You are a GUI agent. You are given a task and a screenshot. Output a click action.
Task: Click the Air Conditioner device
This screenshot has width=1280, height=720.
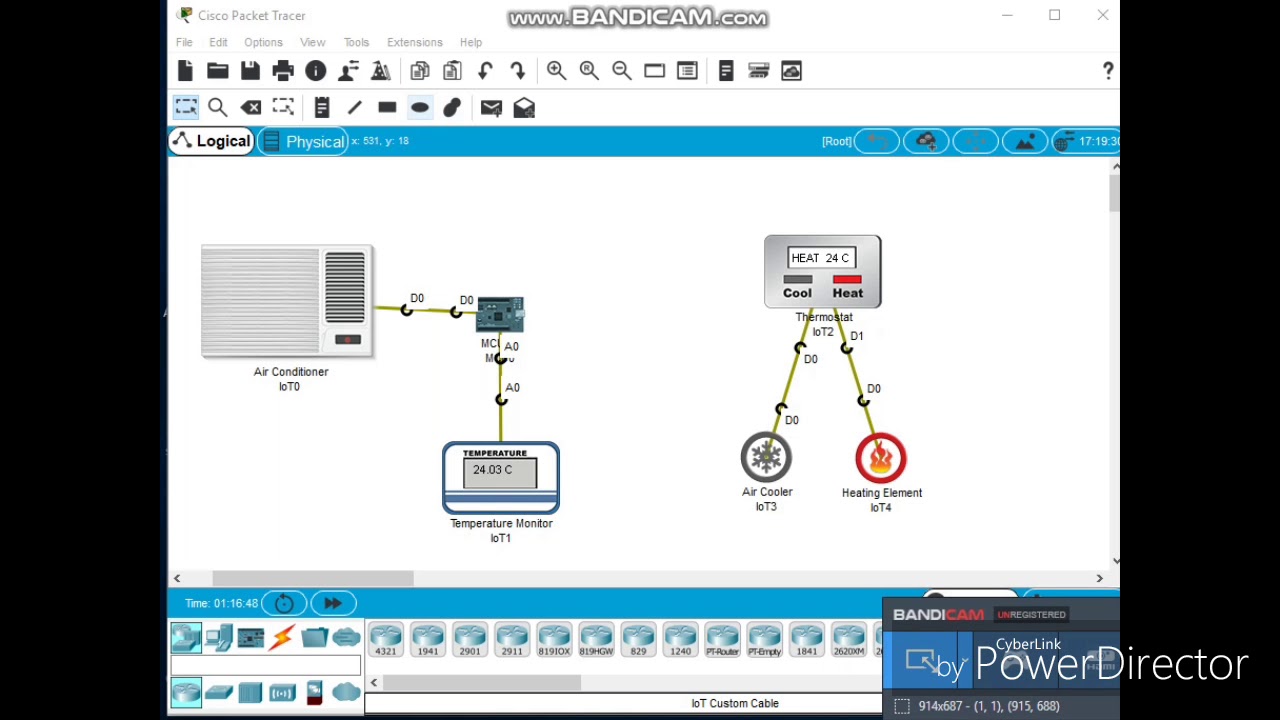point(288,301)
